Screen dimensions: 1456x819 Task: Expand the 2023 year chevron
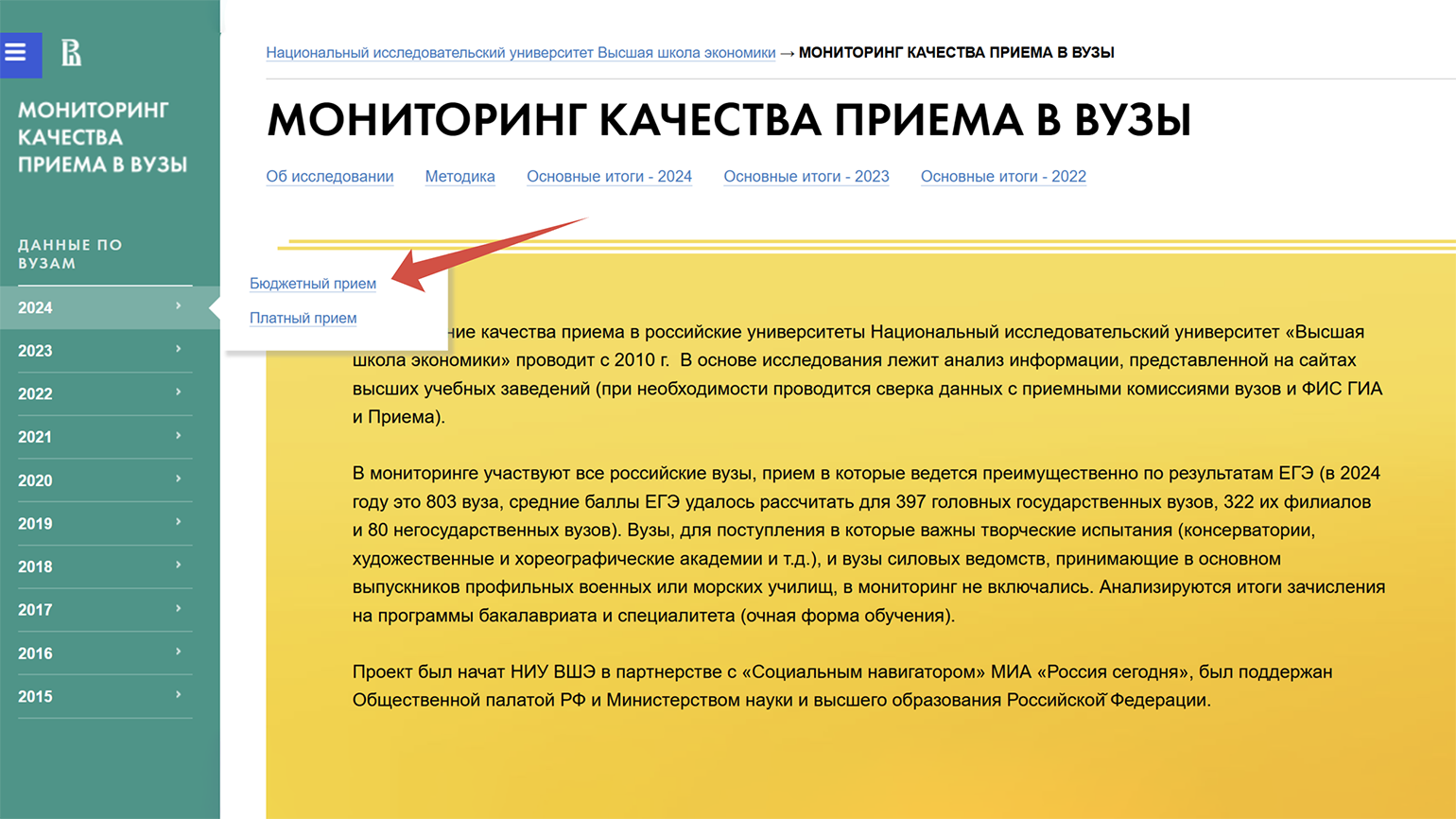coord(179,350)
